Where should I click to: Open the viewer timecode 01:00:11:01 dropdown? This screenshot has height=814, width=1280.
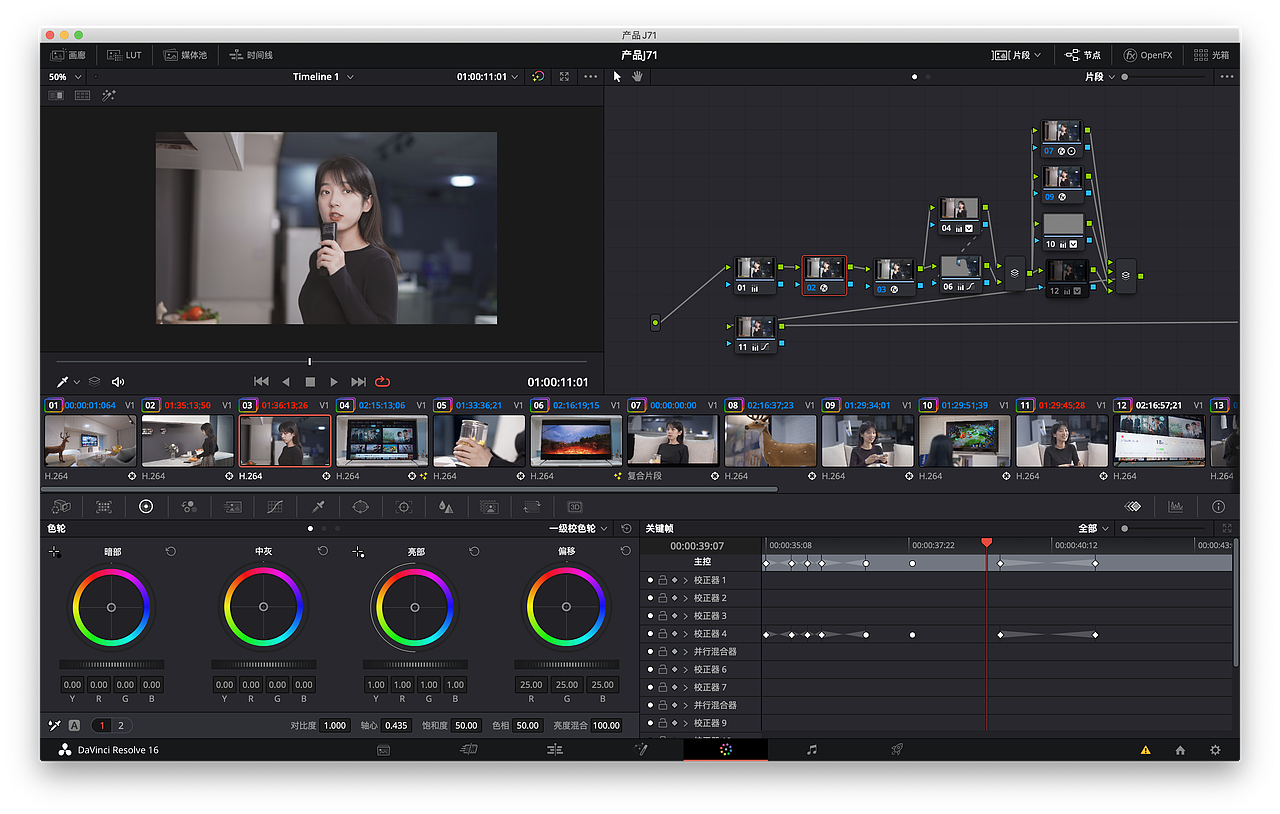point(488,77)
